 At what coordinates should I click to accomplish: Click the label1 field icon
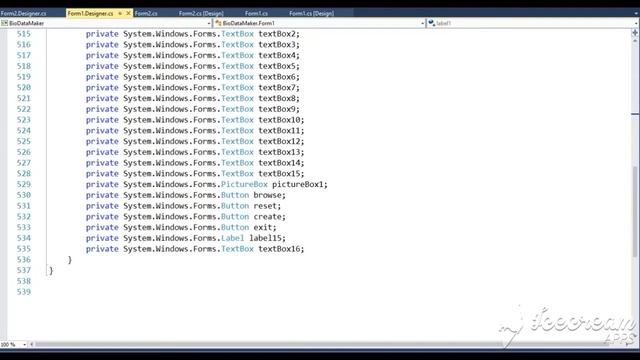[431, 23]
